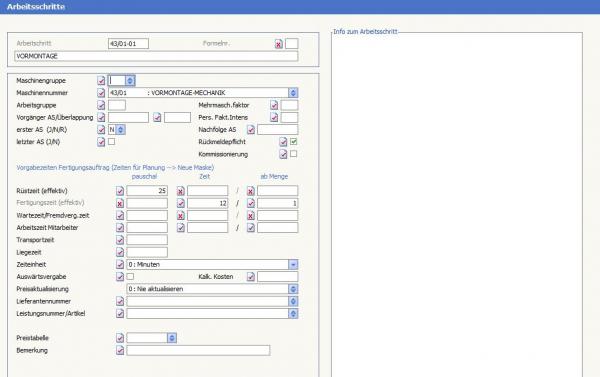Enable the Kommissionierung checkbox
This screenshot has width=600, height=377.
pos(293,154)
